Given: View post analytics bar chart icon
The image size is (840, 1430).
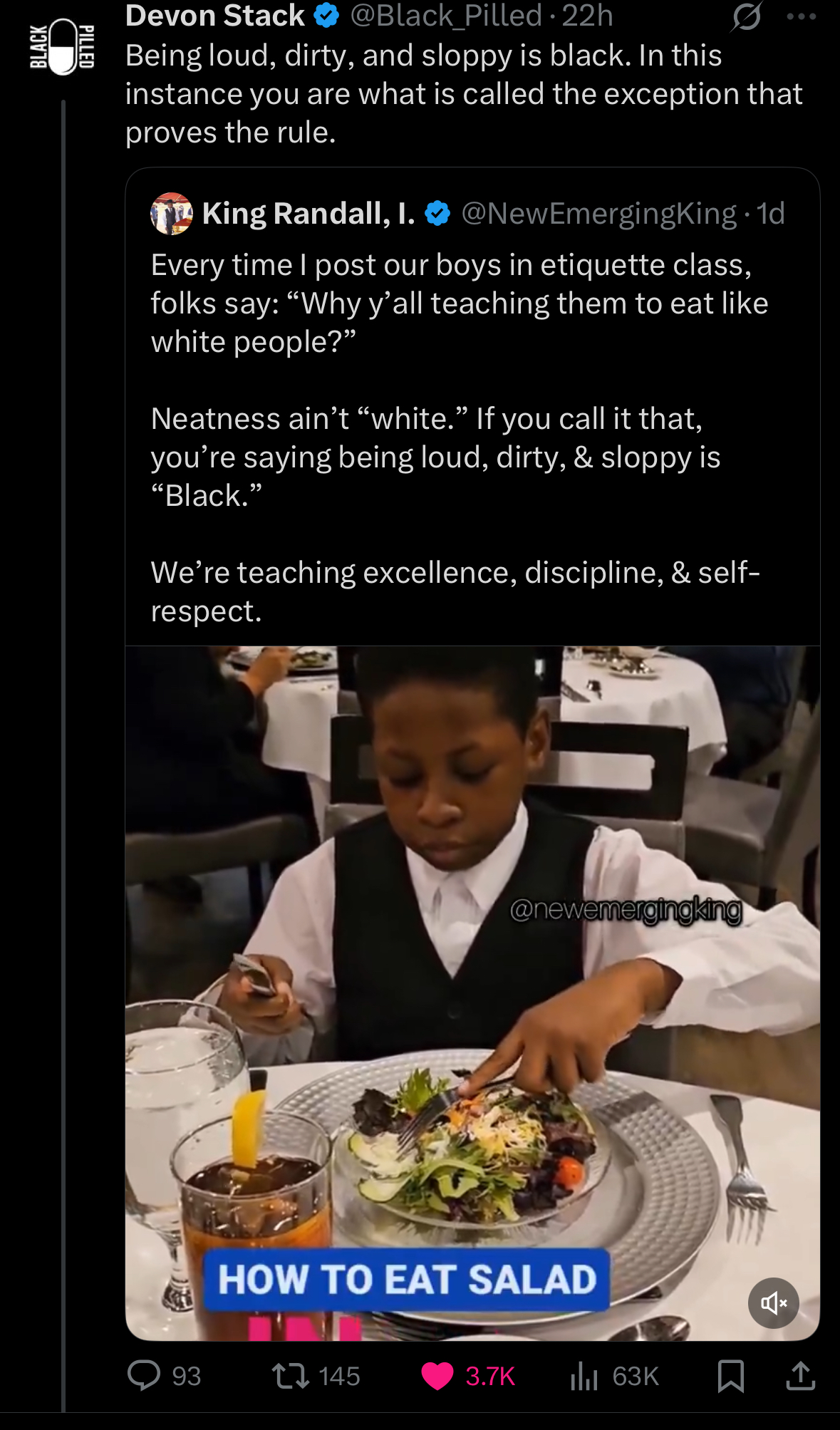Looking at the screenshot, I should pos(584,1377).
